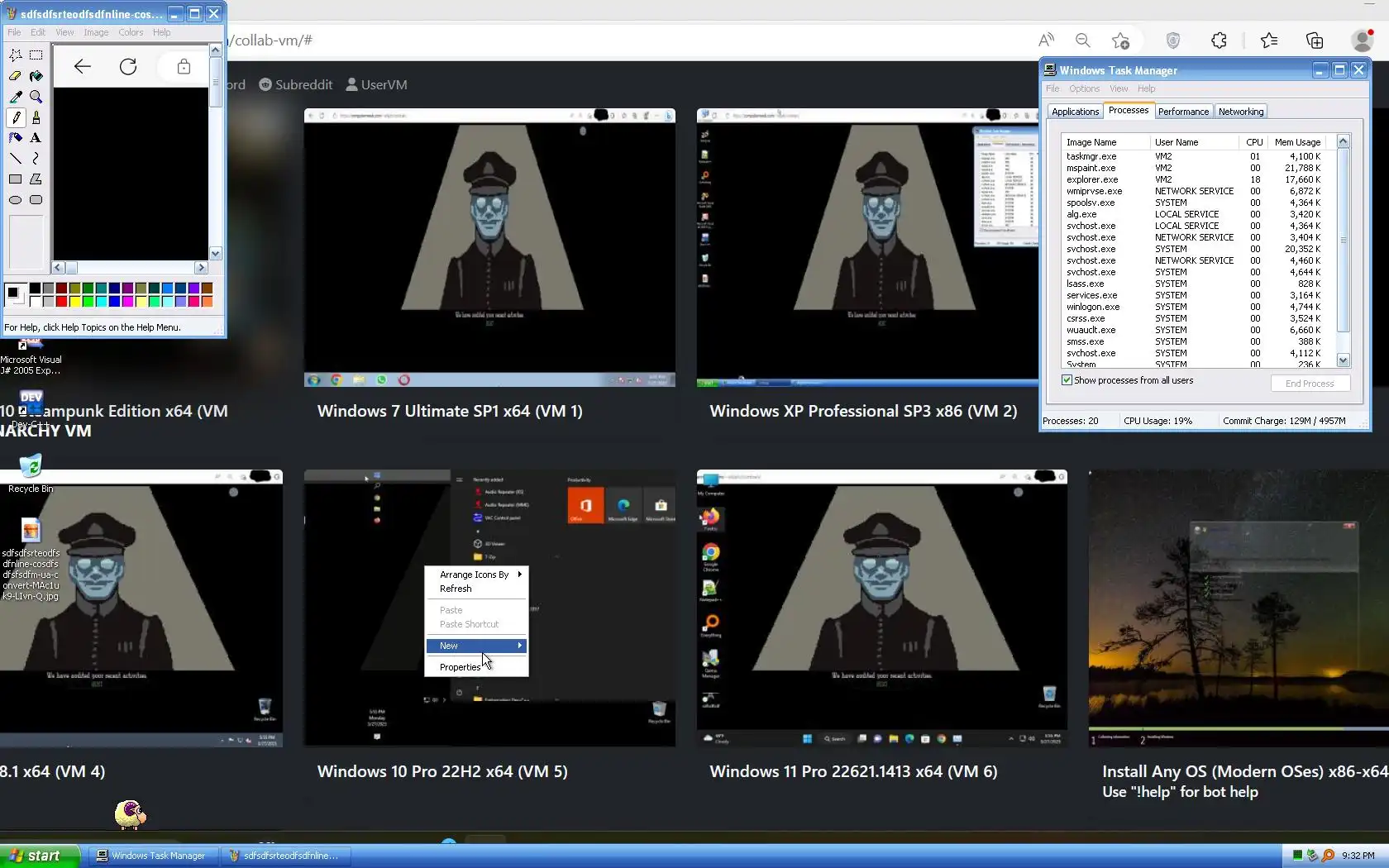Open the File menu in Paint
Viewport: 1389px width, 868px height.
tap(14, 32)
